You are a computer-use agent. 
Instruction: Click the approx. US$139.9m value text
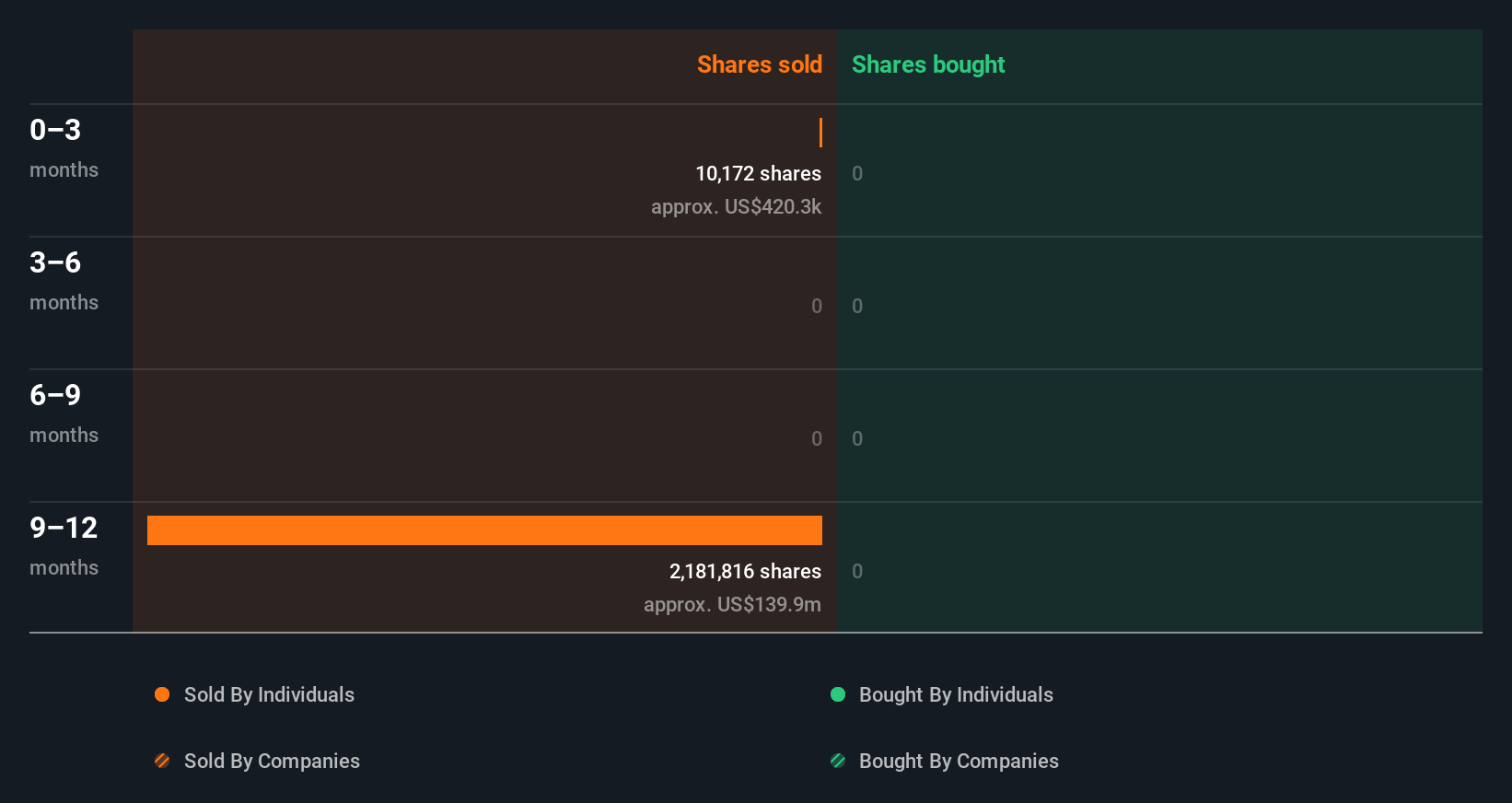[732, 604]
